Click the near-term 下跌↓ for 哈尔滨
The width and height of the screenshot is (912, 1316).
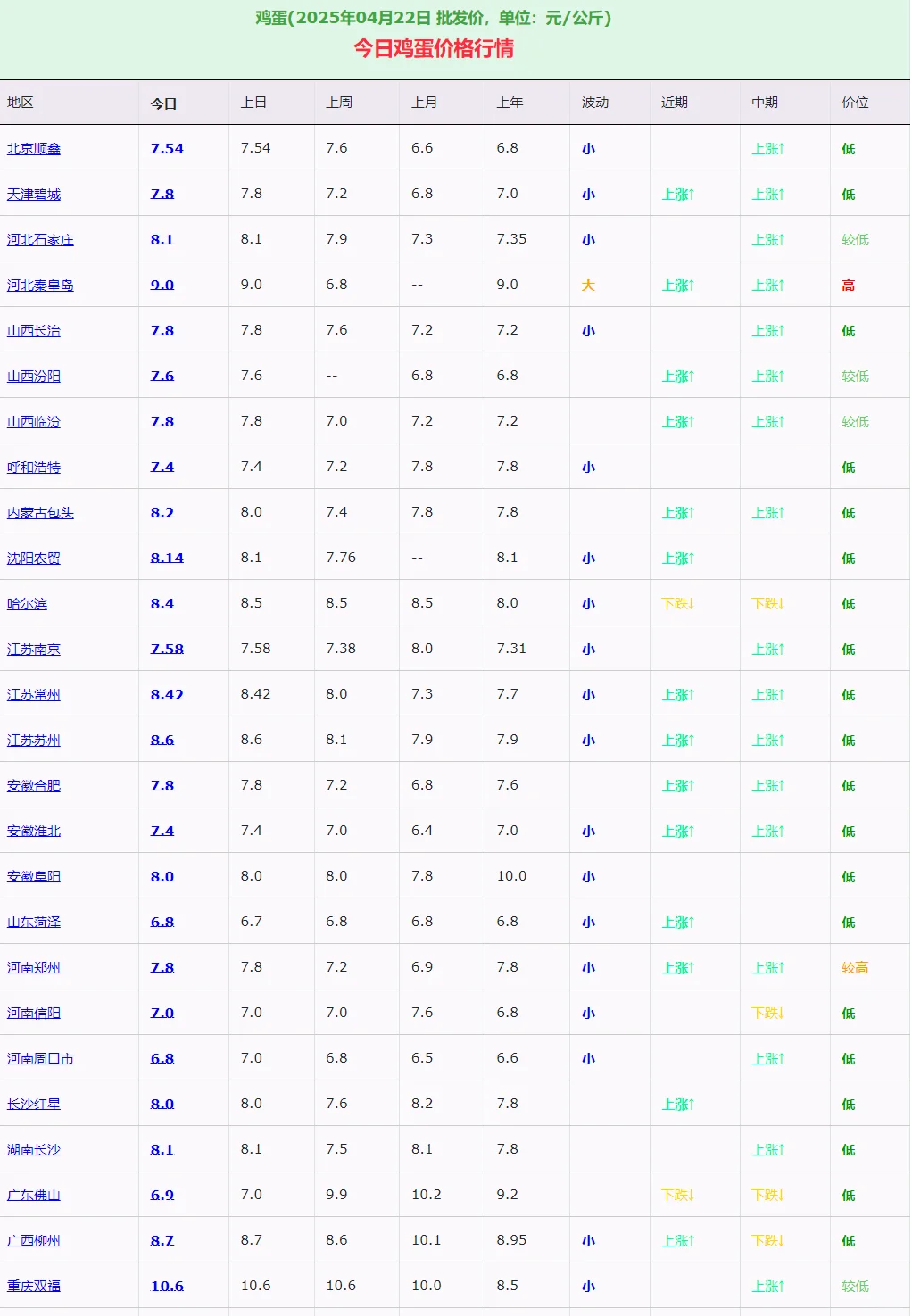click(x=678, y=604)
